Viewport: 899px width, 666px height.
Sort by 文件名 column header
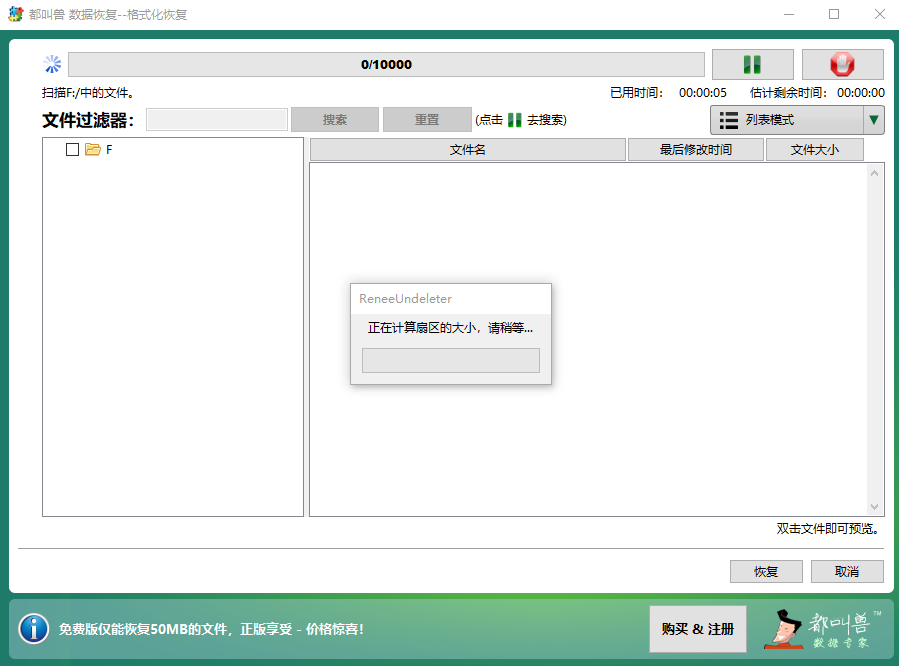[467, 150]
